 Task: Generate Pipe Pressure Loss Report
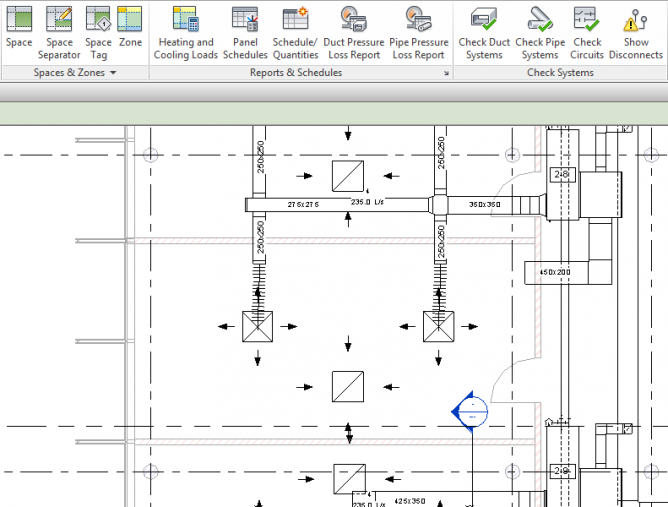coord(418,33)
